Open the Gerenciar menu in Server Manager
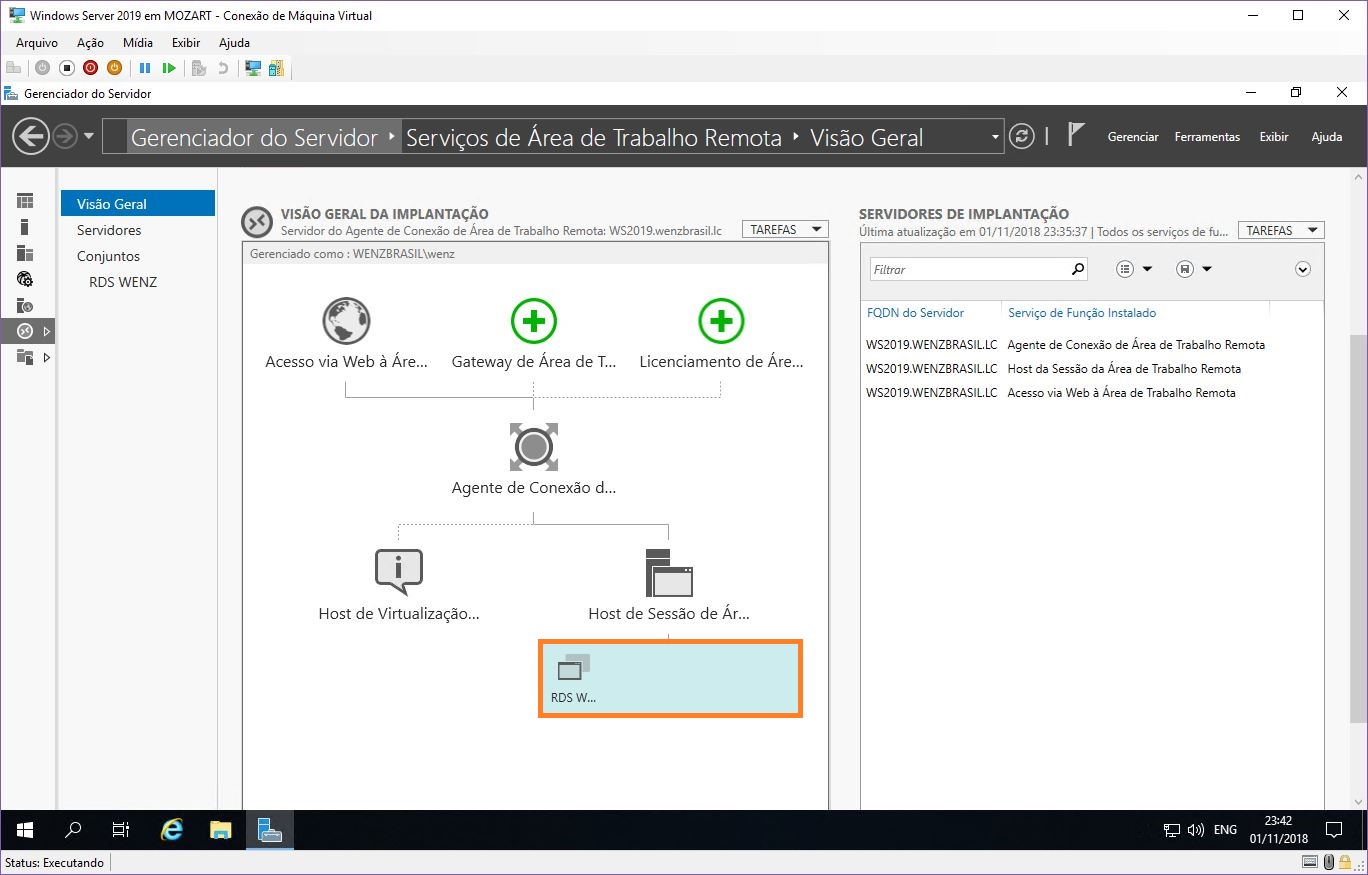The image size is (1368, 875). 1133,137
